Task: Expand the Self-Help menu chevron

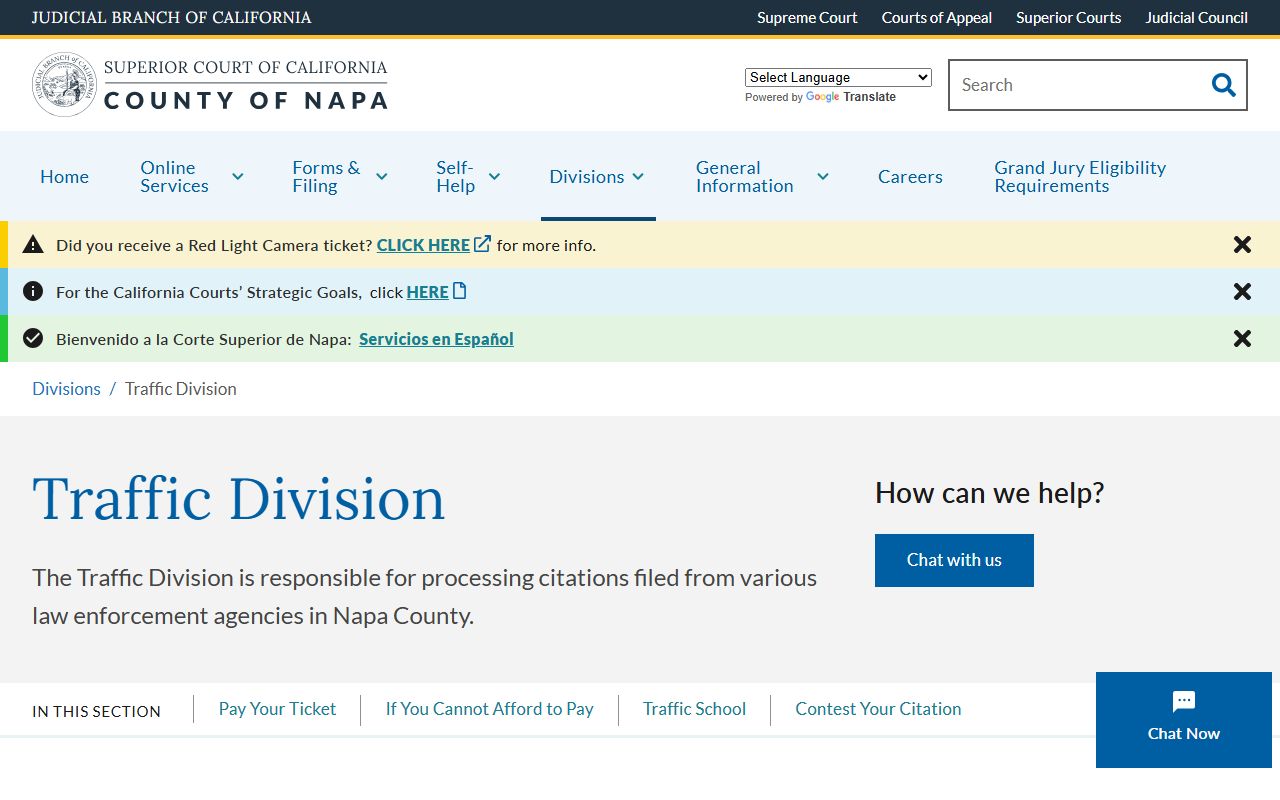Action: point(494,177)
